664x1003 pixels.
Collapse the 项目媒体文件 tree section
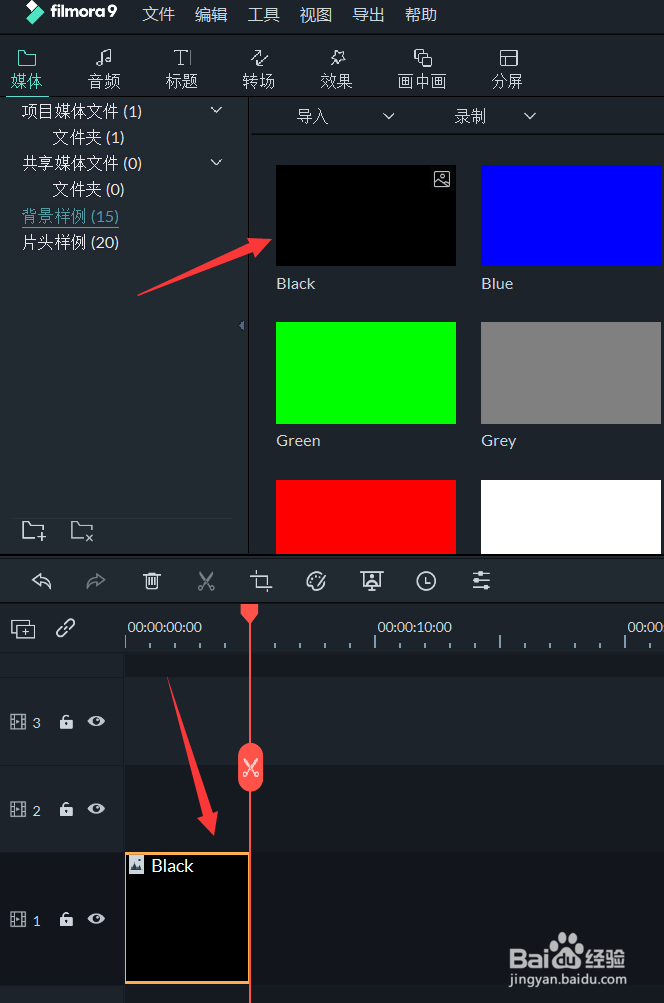(x=217, y=110)
